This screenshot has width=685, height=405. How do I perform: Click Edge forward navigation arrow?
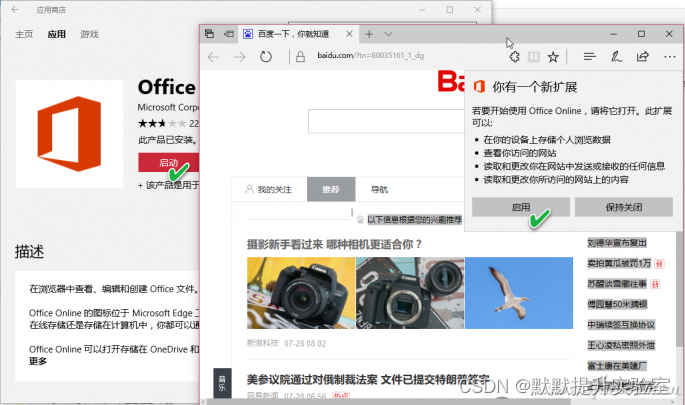click(239, 57)
